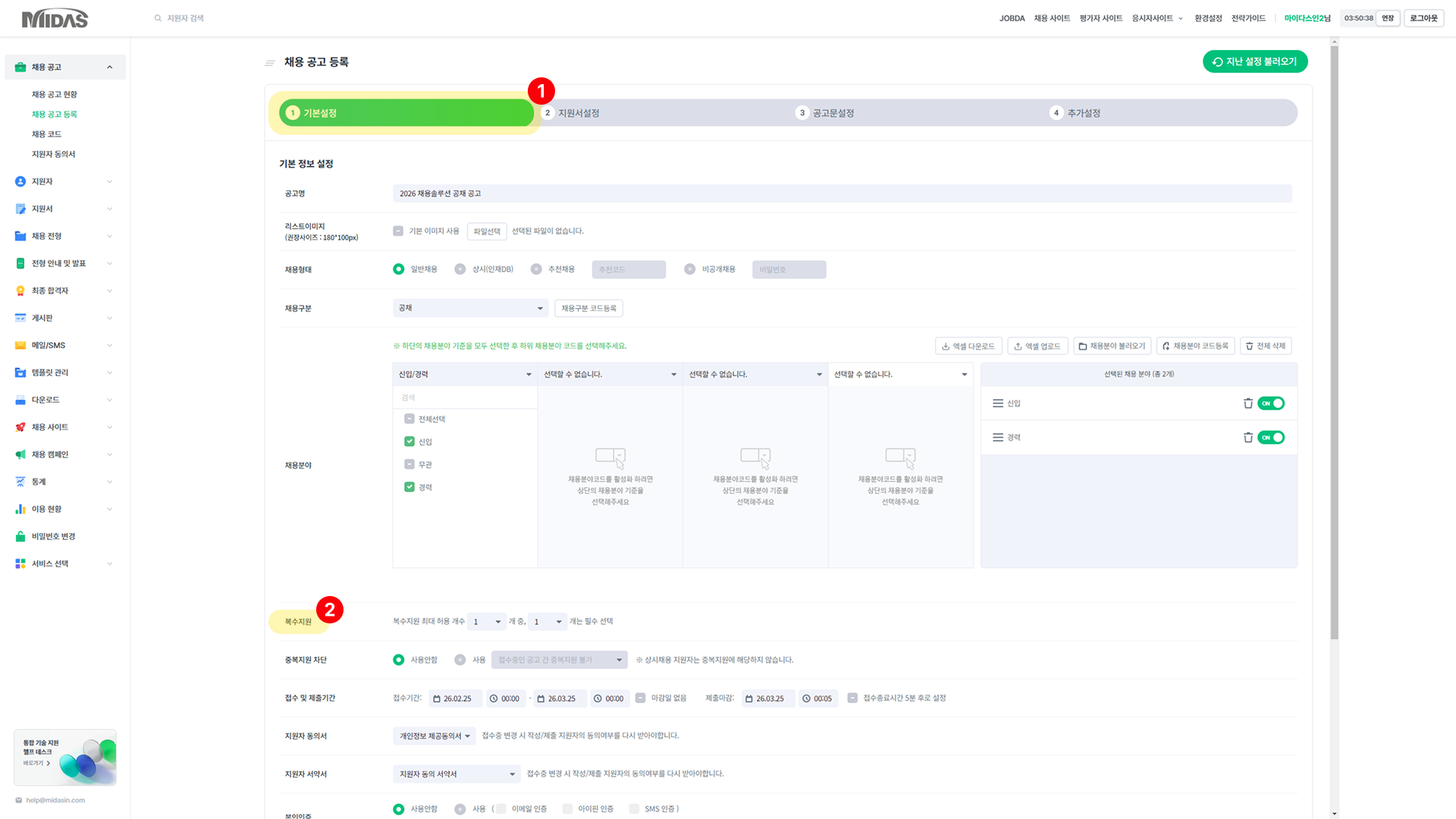The image size is (1456, 819).
Task: Click the trash icon beside 경력
Action: coord(1248,438)
